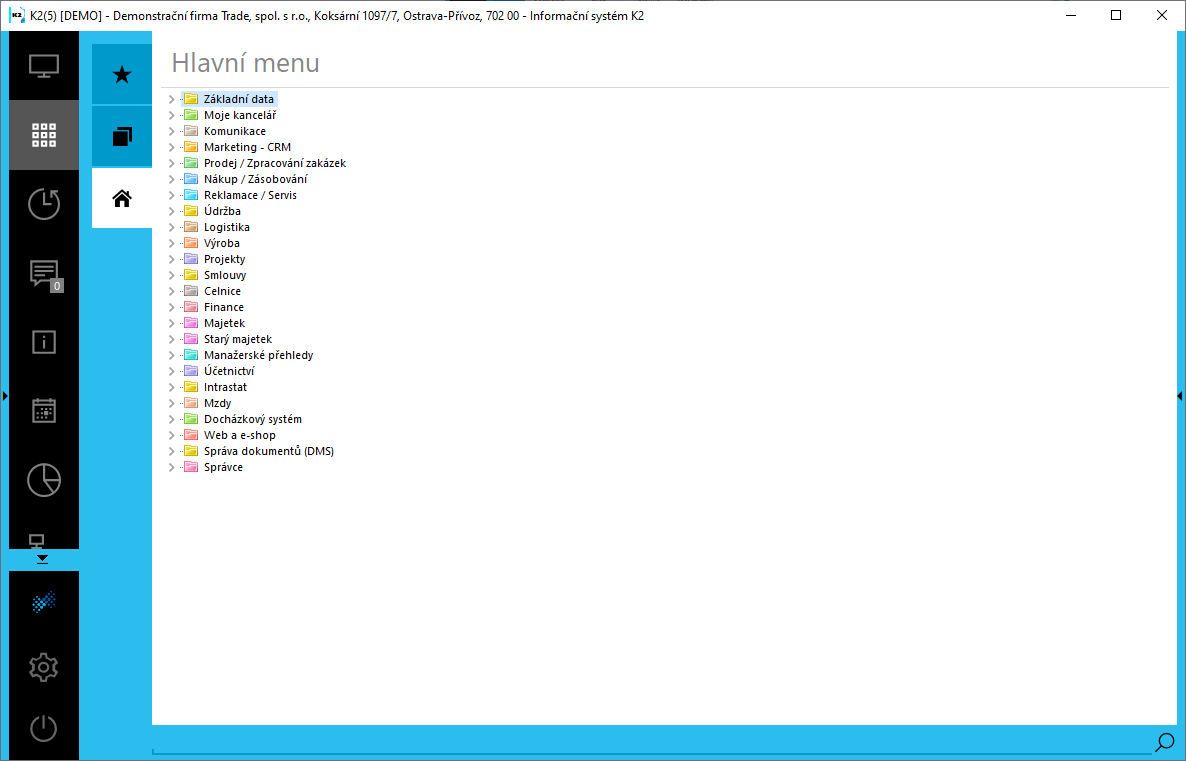Open settings gear icon in sidebar
The height and width of the screenshot is (761, 1186).
tap(44, 667)
